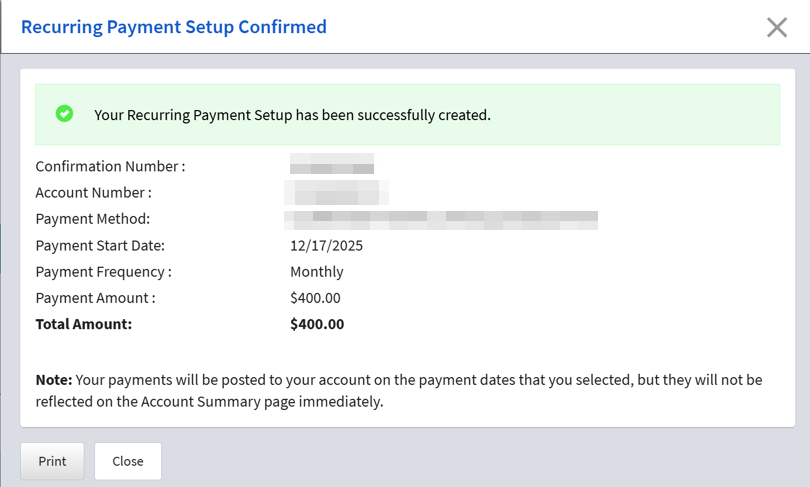The image size is (810, 487).
Task: Click the 'Payment Method' label
Action: point(92,218)
